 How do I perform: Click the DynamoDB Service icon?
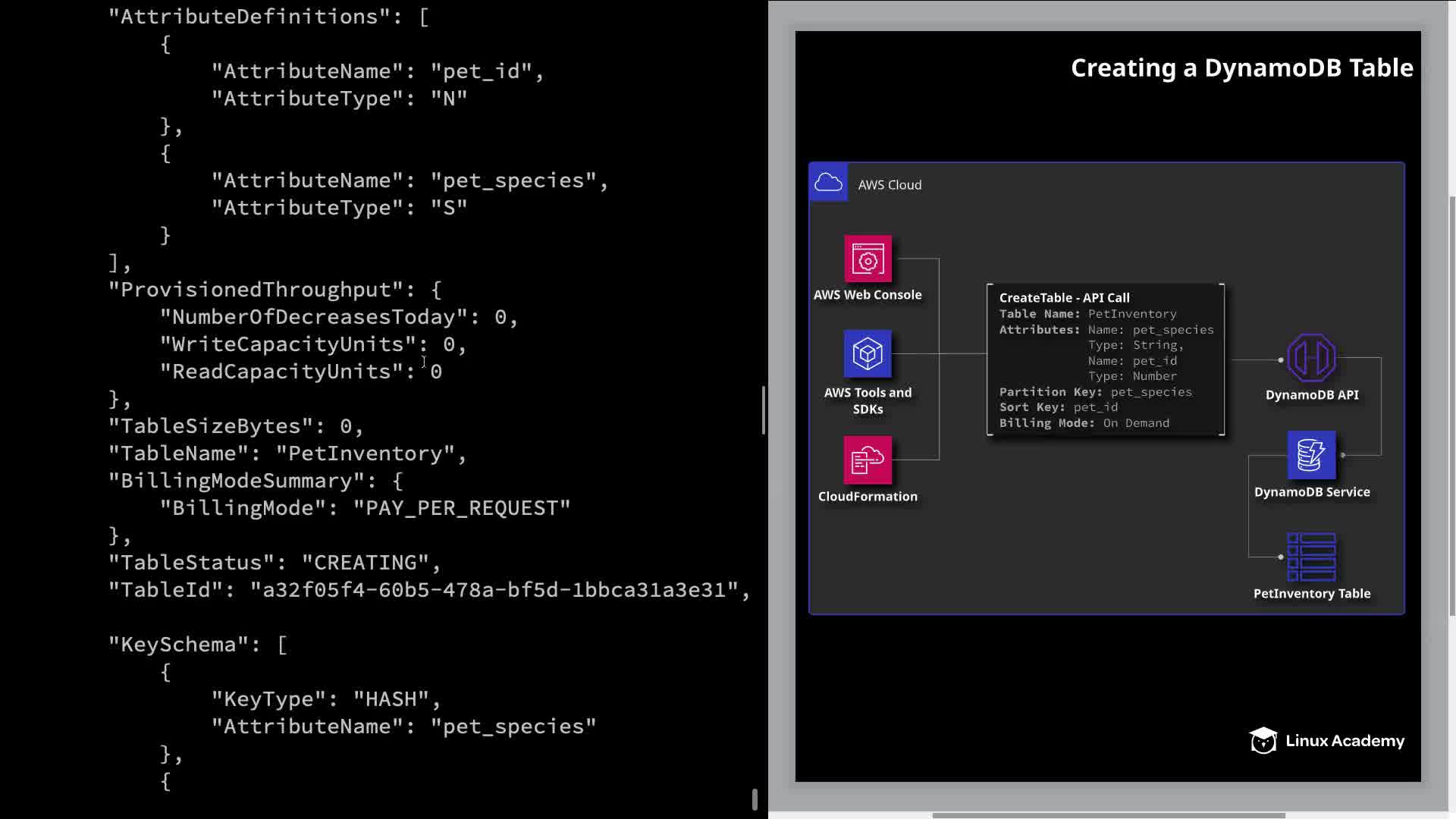click(1311, 455)
